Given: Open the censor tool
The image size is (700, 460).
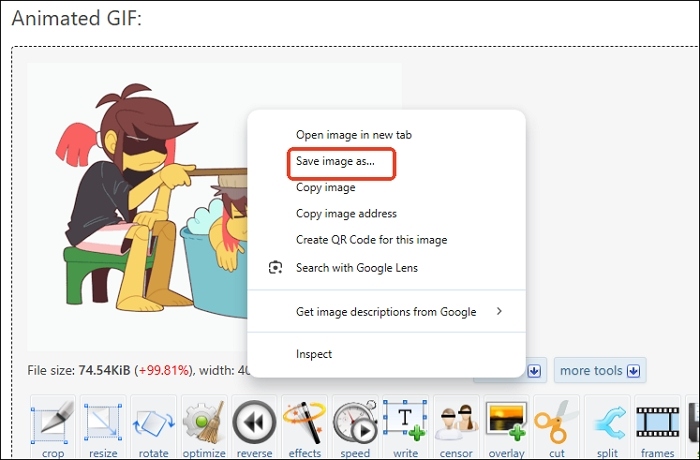Looking at the screenshot, I should (x=455, y=424).
